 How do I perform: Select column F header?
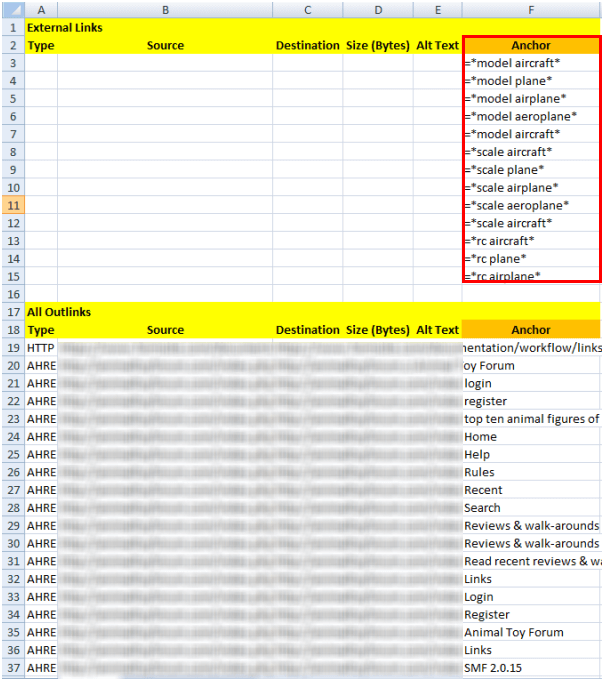531,10
